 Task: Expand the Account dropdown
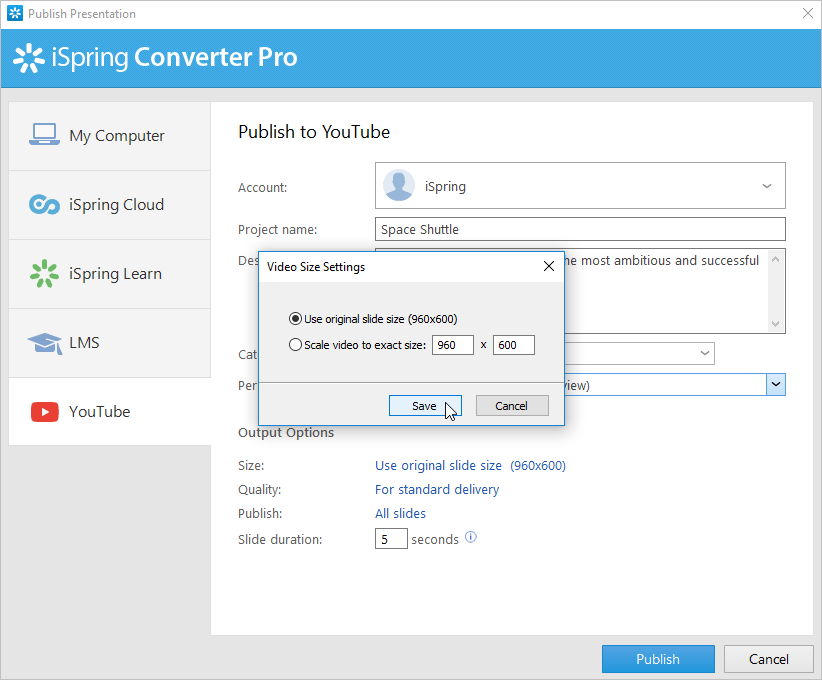[766, 186]
